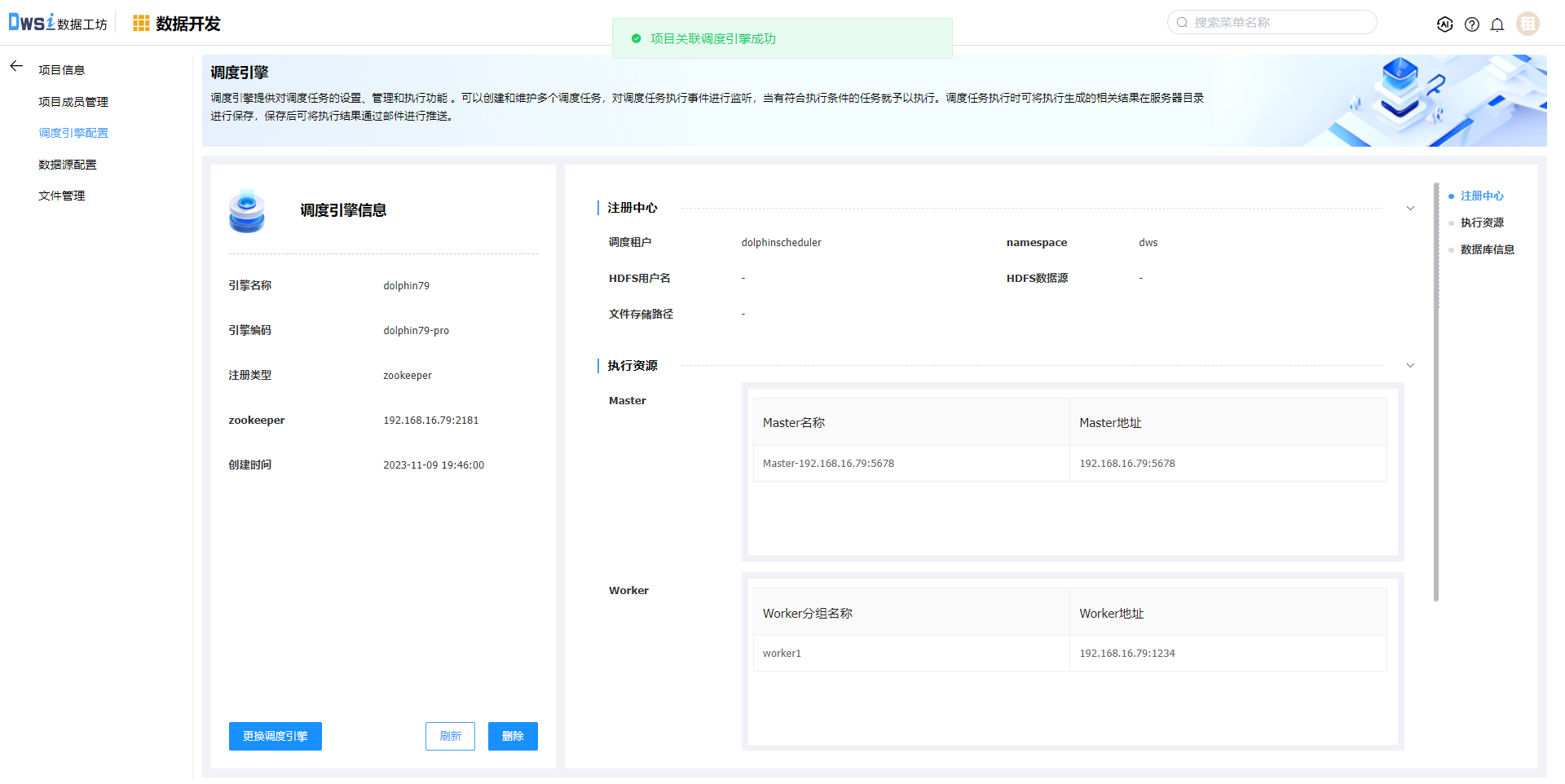Click the search magnifier icon
The width and height of the screenshot is (1565, 784).
click(1182, 23)
